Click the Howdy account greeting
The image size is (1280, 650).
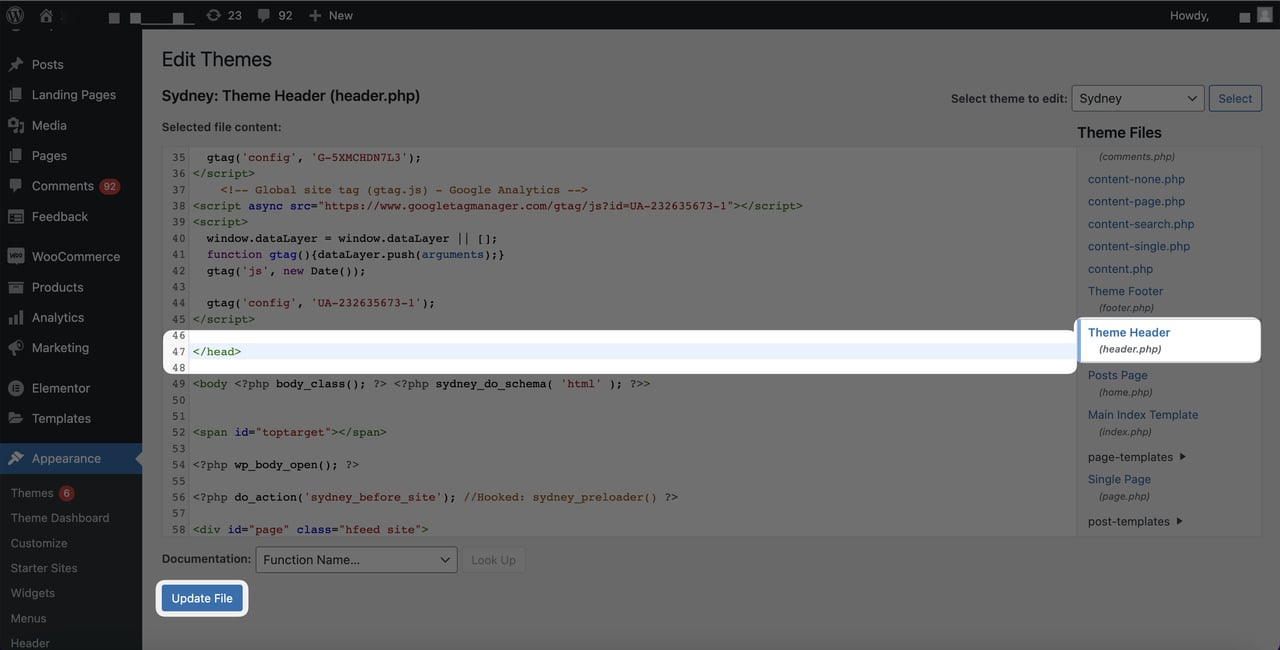[x=1189, y=15]
